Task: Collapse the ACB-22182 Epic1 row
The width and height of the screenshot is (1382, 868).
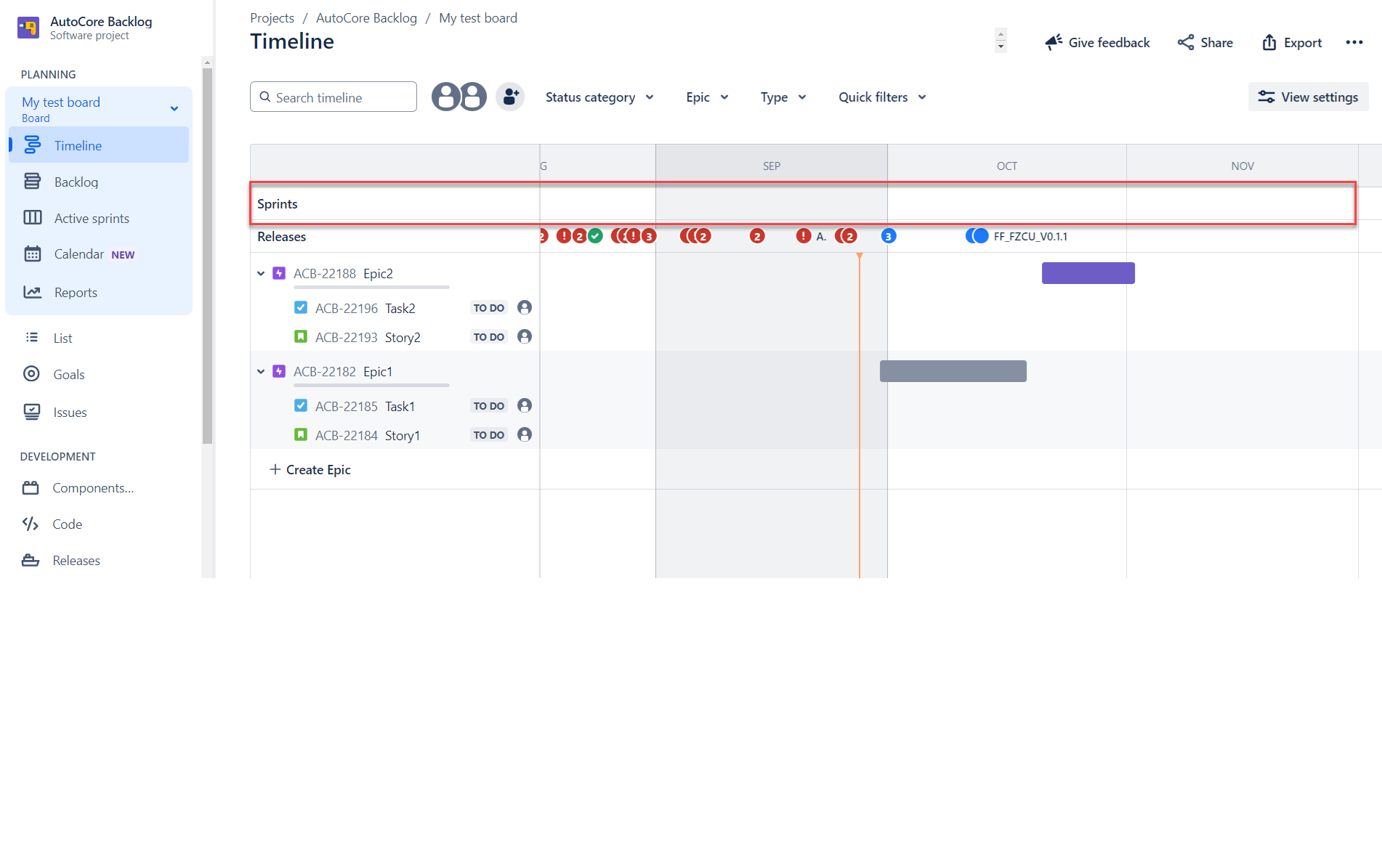Action: (x=261, y=372)
